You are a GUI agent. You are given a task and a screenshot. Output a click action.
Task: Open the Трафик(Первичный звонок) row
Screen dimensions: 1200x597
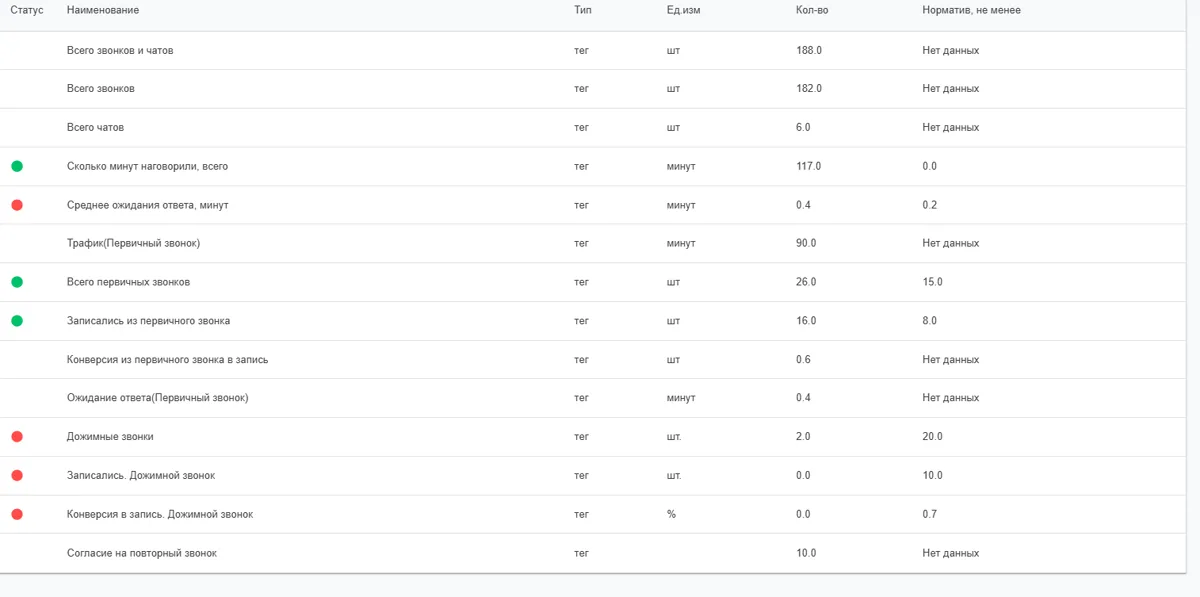600,243
